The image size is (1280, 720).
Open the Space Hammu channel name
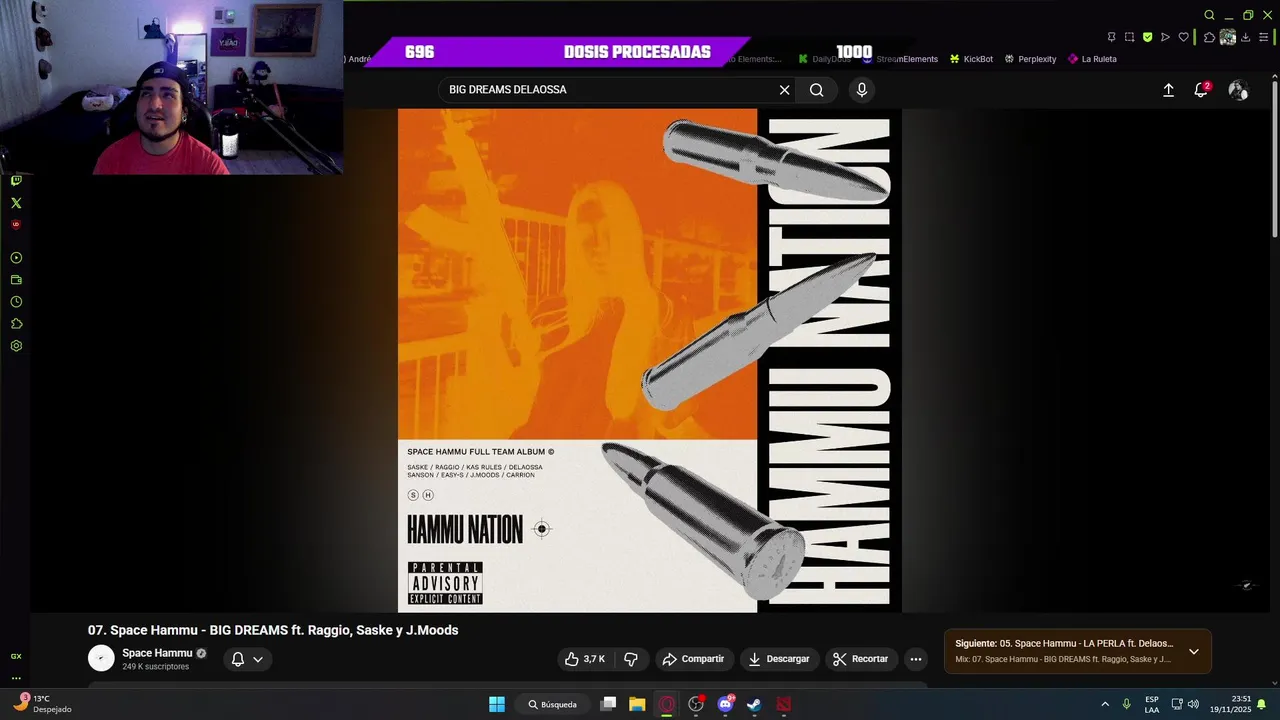157,653
